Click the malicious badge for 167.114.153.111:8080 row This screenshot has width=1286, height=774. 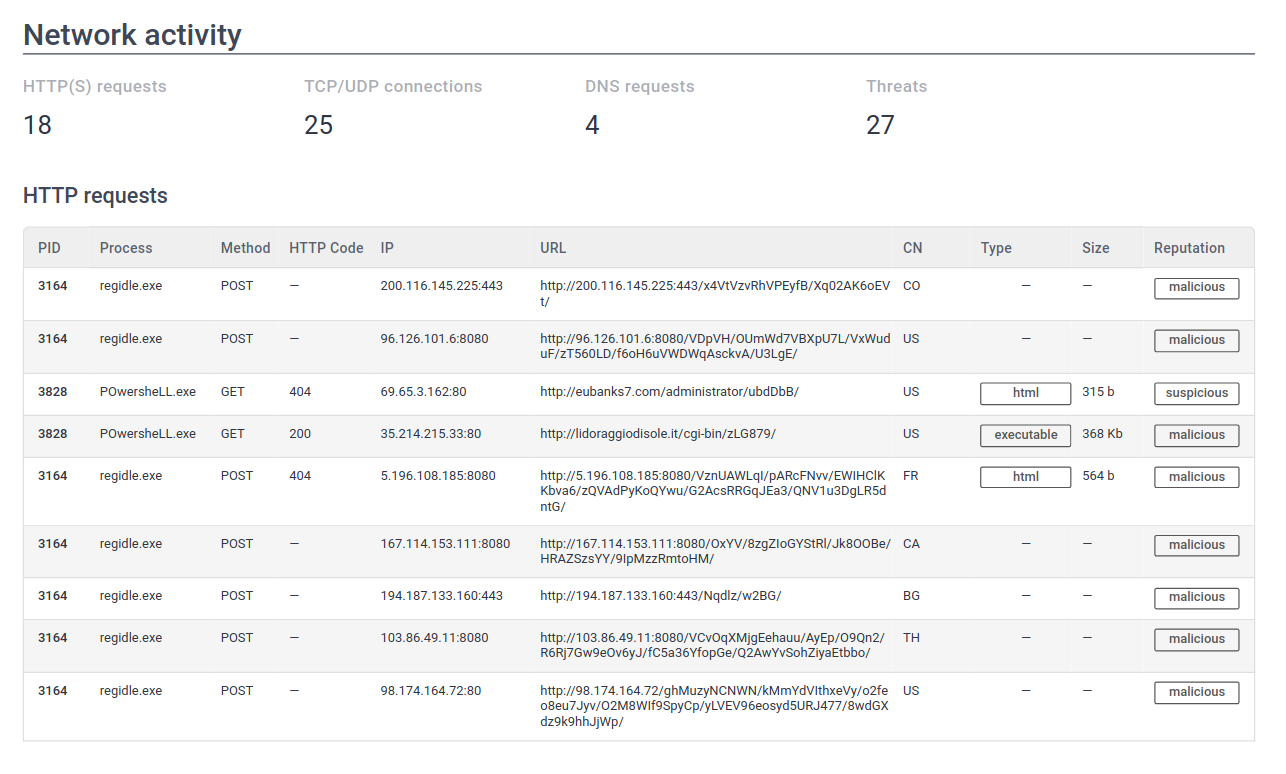(1196, 546)
